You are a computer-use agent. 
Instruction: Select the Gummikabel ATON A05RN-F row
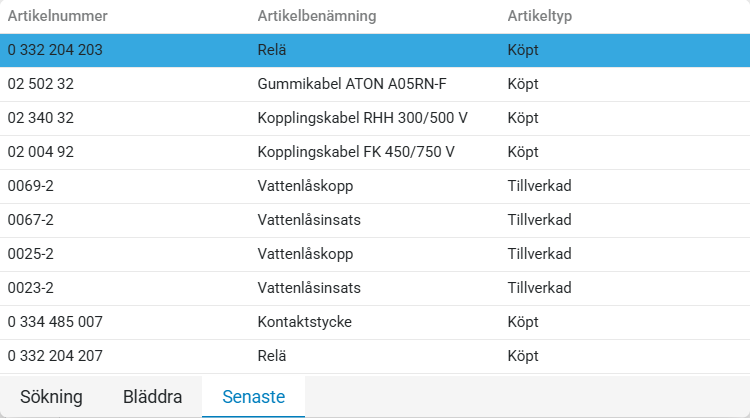pos(375,84)
